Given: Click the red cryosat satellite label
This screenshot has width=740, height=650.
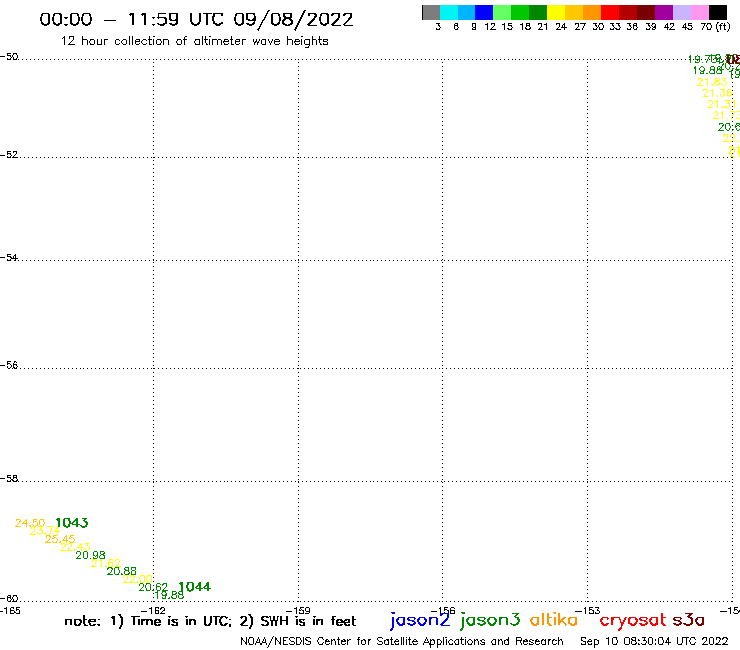Looking at the screenshot, I should [633, 621].
